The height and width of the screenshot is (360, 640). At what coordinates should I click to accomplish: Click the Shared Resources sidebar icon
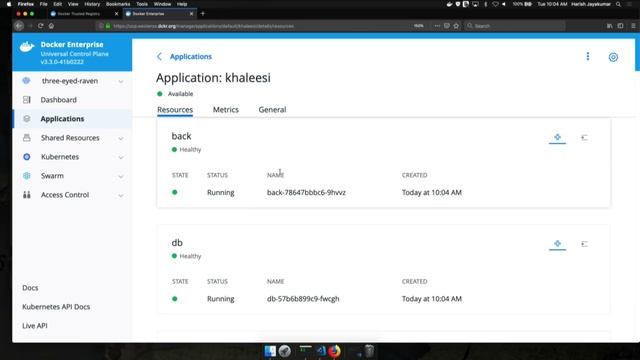click(x=27, y=138)
